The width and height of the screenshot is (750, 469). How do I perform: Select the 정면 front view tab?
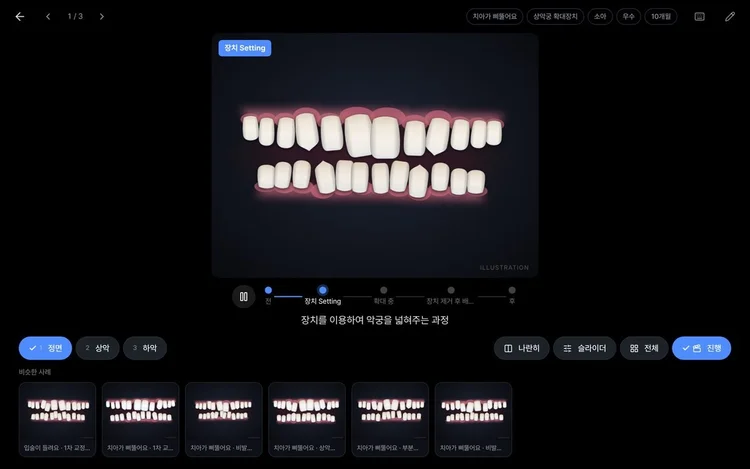[x=45, y=348]
